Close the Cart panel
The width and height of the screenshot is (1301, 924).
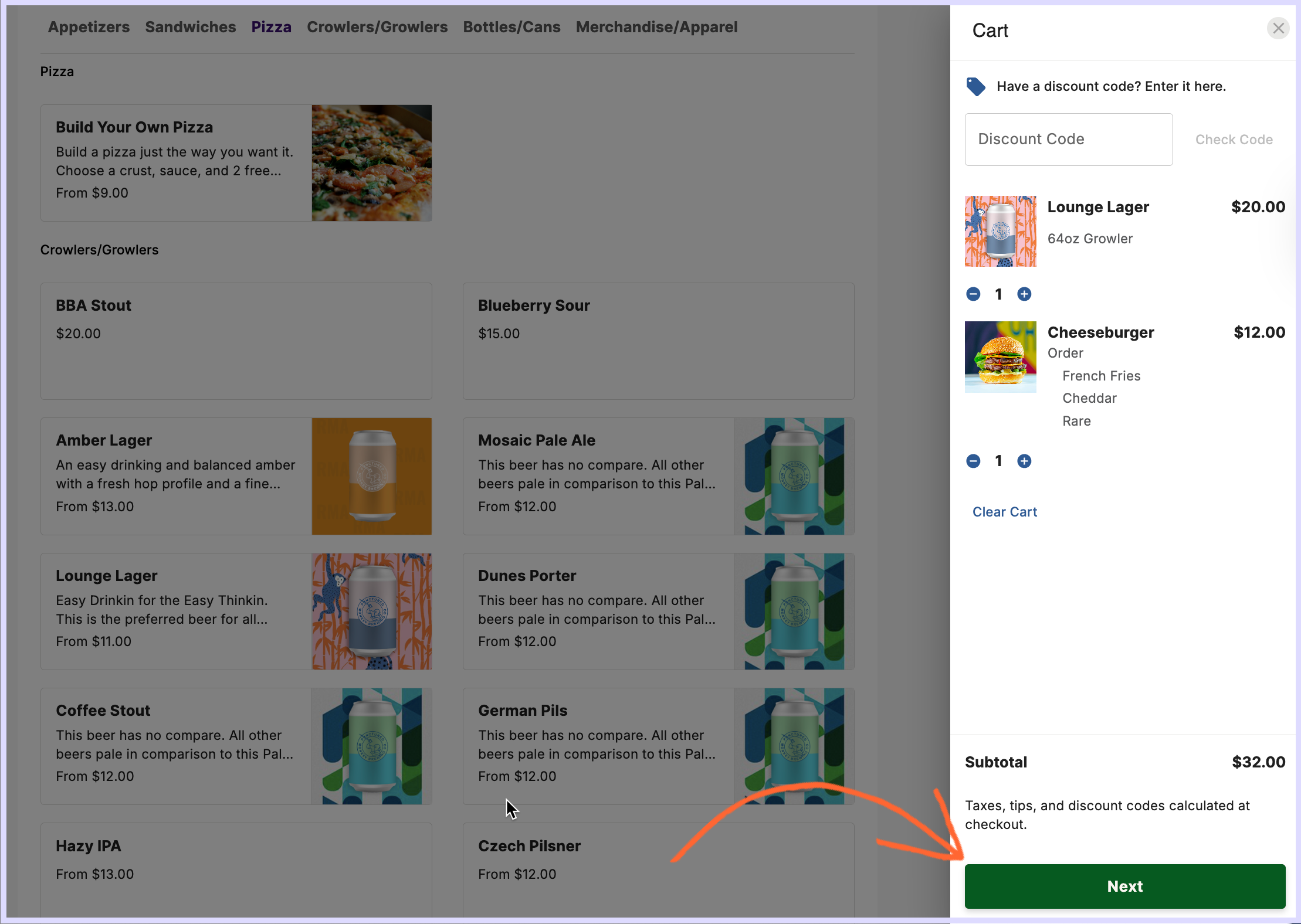(1278, 28)
